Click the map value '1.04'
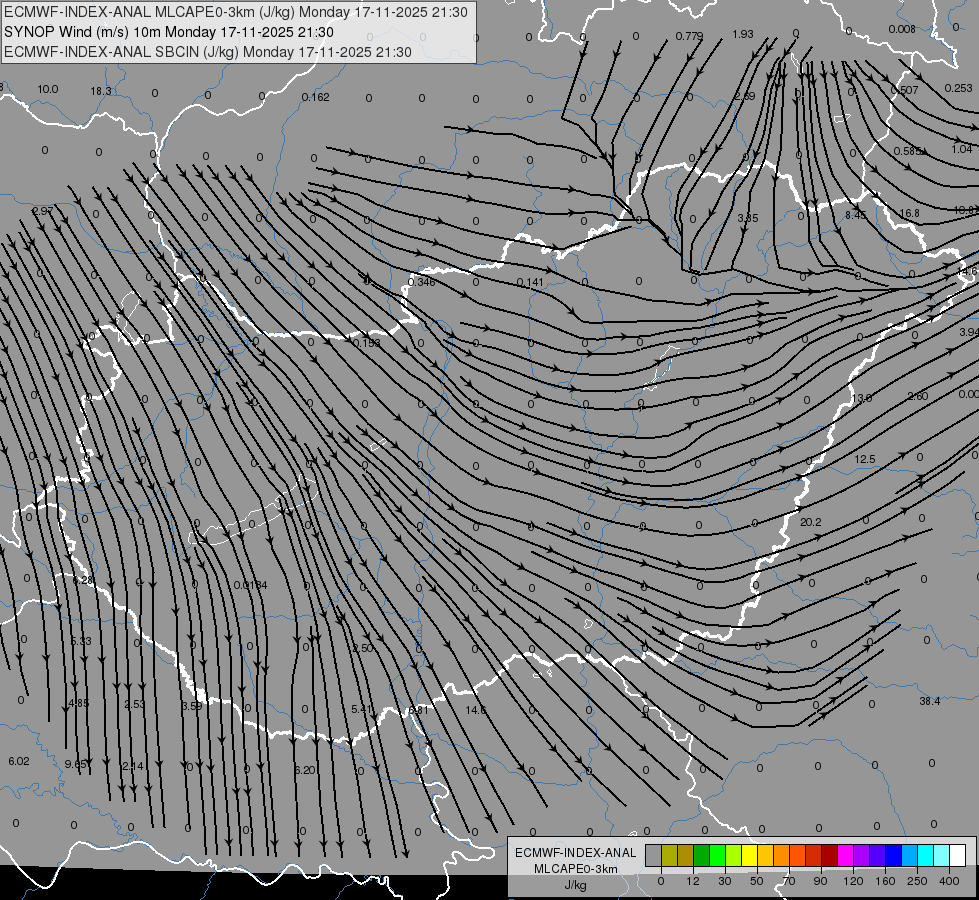 (x=962, y=149)
